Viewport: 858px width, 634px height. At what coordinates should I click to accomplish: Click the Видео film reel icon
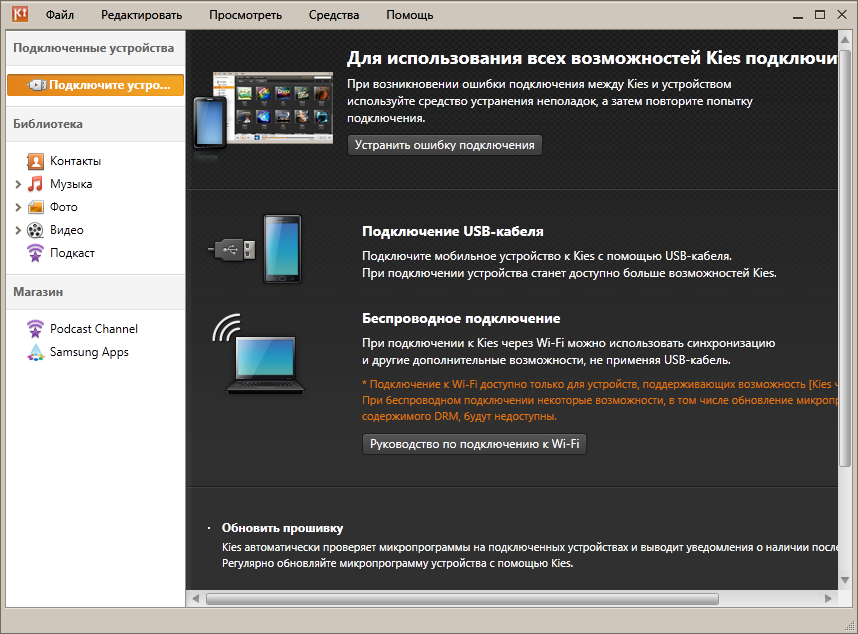pos(36,230)
